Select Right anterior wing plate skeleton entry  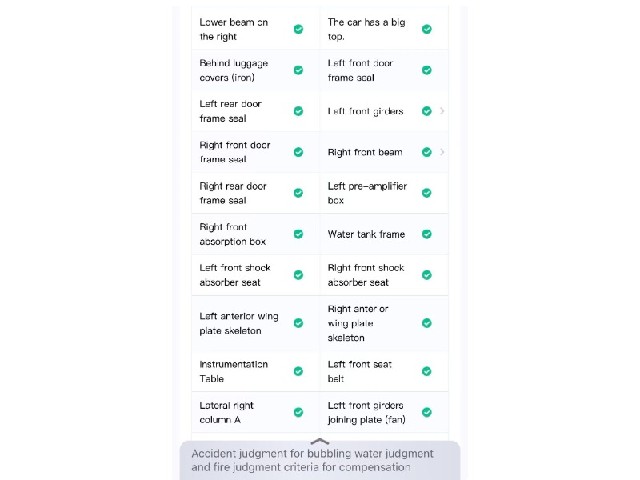coord(384,323)
